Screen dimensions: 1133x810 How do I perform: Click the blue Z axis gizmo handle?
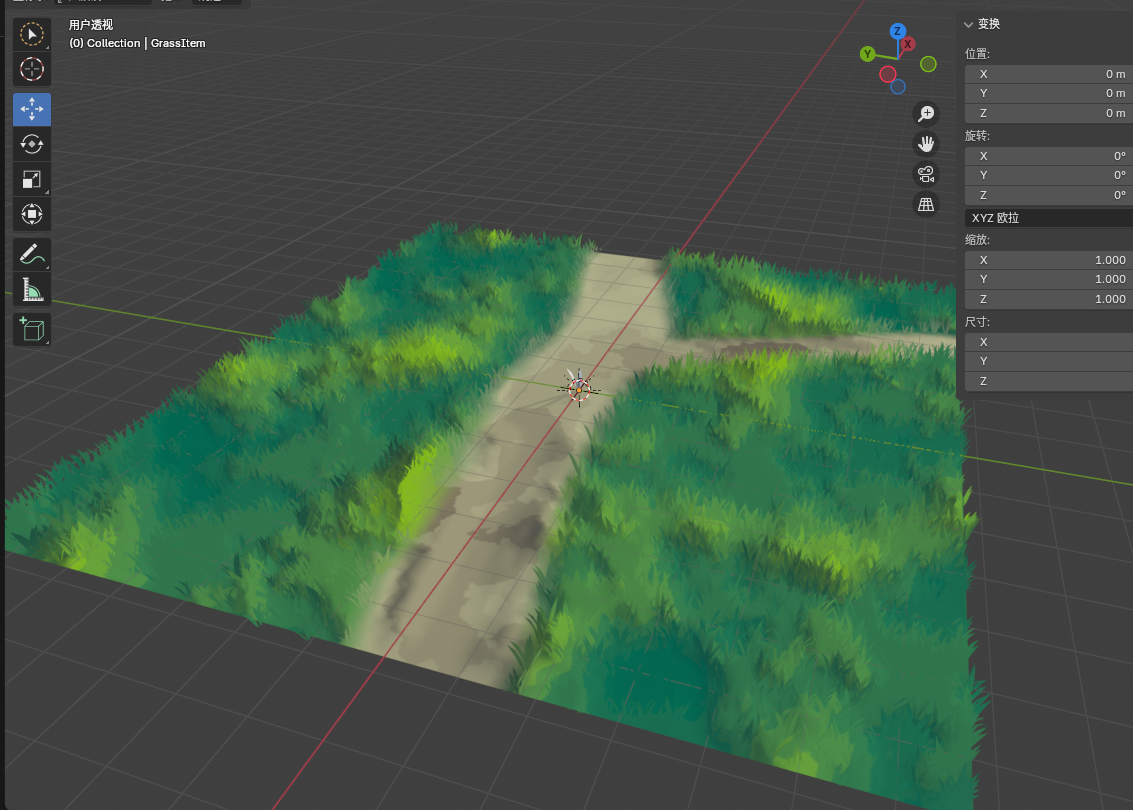pyautogui.click(x=897, y=31)
